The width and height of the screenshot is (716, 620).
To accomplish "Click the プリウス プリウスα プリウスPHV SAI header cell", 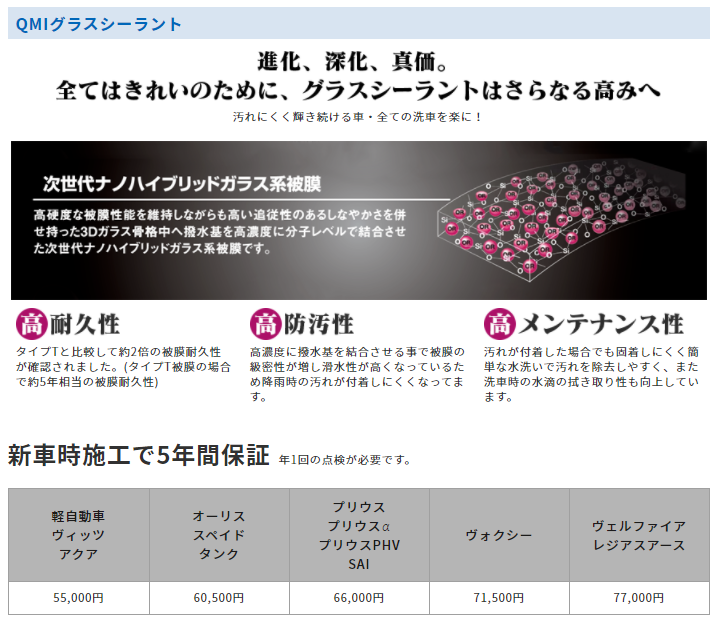I will click(x=359, y=535).
